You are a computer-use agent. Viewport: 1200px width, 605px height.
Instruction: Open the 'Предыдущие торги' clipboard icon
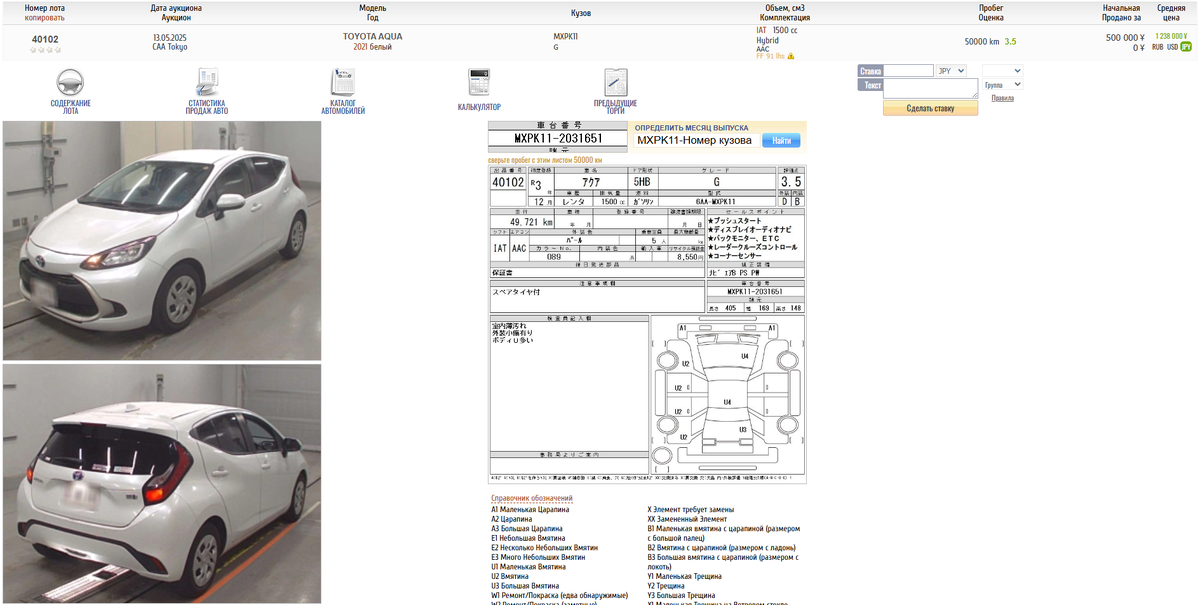click(615, 83)
